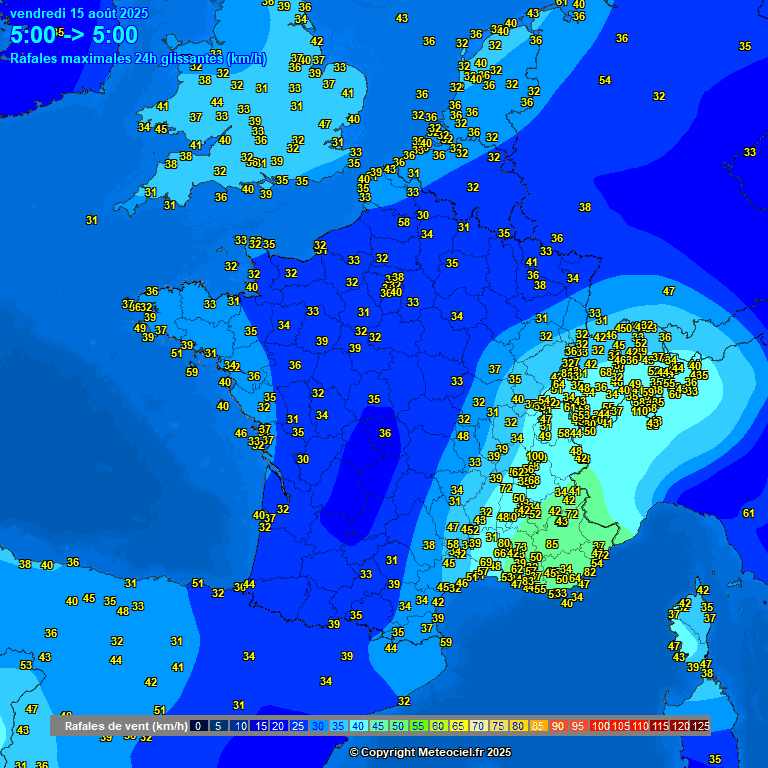Select the 25 km/h legend swatch
The height and width of the screenshot is (768, 768).
[298, 726]
